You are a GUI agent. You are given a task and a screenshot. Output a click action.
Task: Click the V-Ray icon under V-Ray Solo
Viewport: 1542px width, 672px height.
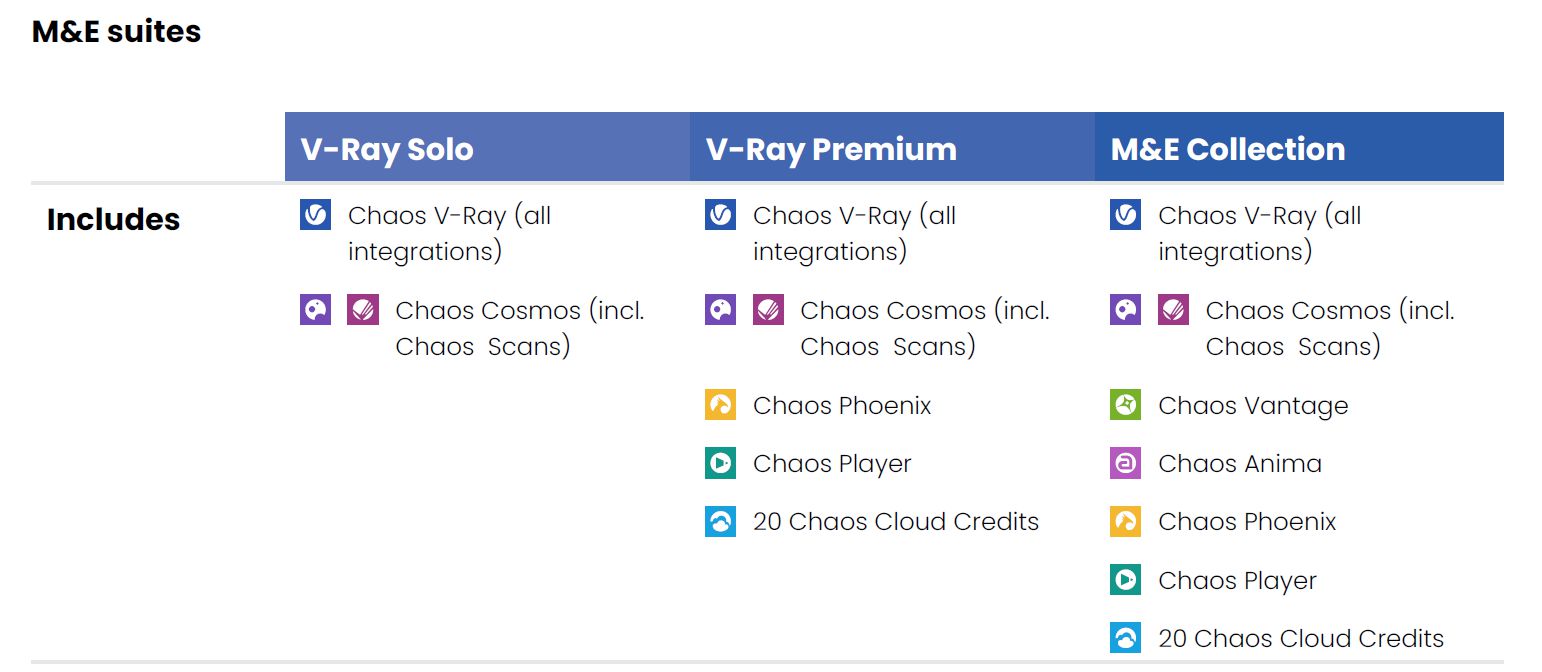315,215
